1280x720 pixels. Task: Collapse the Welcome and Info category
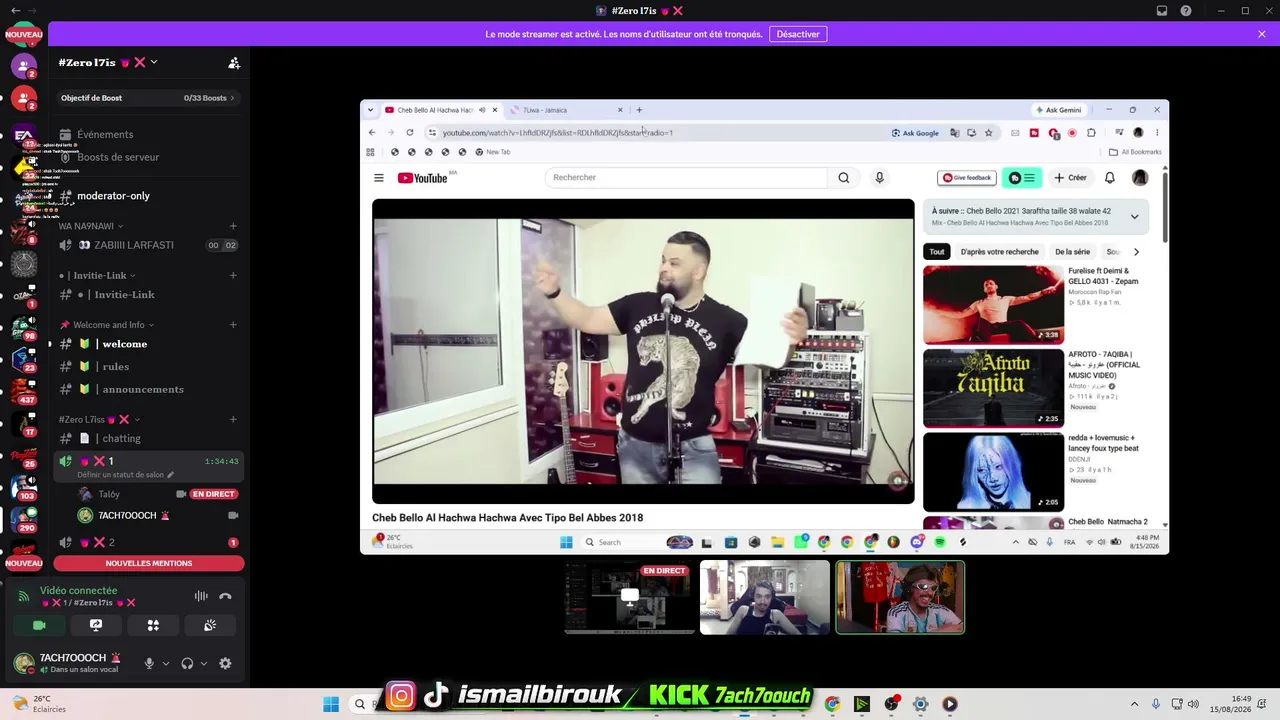point(108,325)
